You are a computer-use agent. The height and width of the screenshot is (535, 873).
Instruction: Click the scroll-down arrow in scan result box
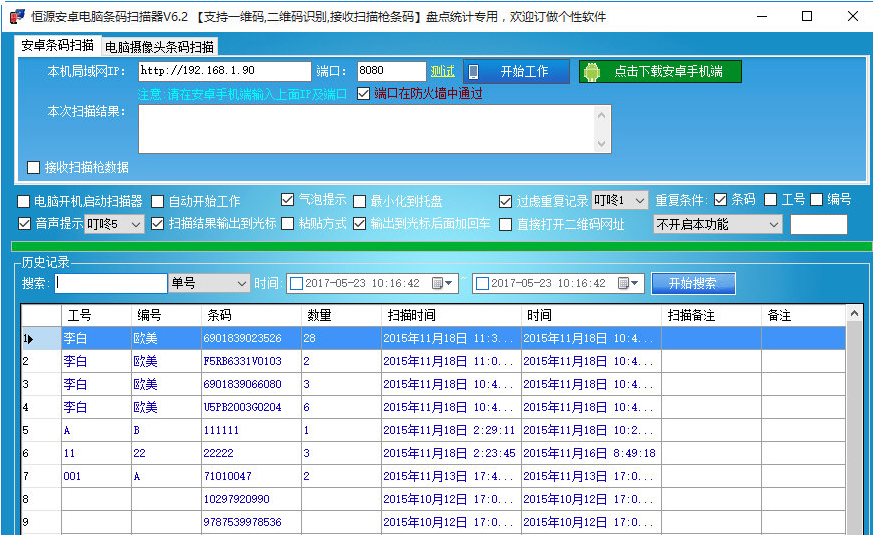point(602,144)
